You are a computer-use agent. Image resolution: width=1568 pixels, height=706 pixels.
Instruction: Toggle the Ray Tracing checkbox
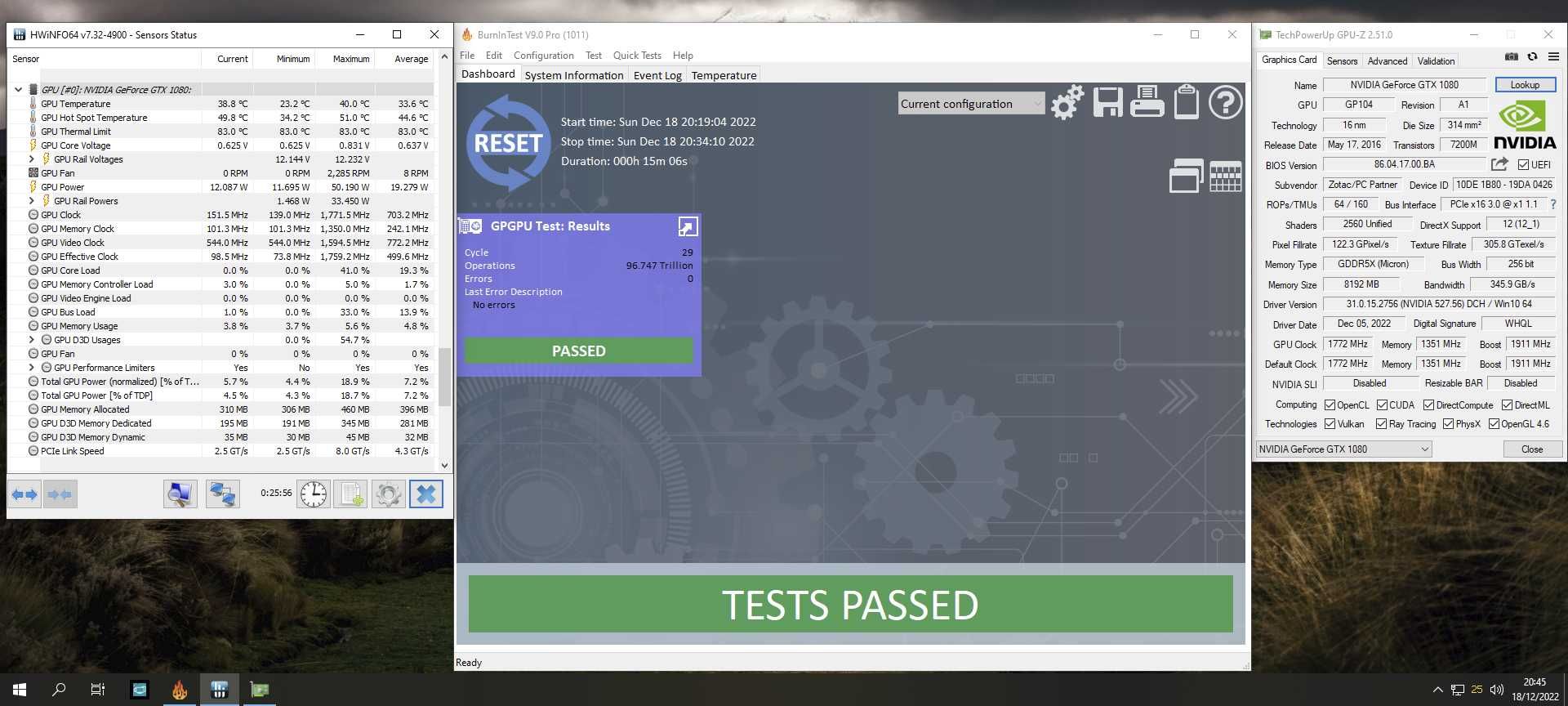pos(1381,424)
